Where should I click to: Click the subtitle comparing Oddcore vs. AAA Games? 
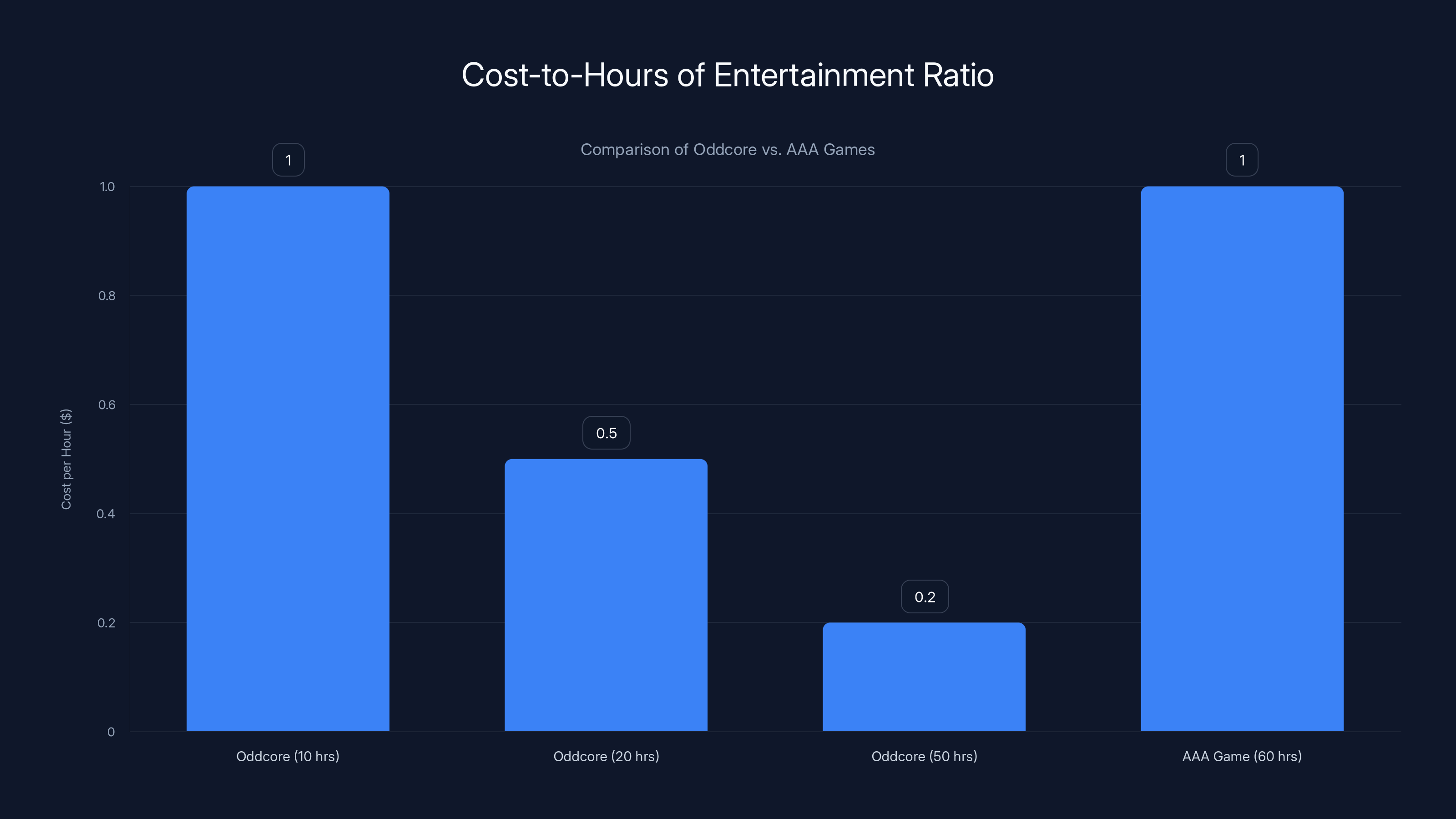[x=728, y=150]
